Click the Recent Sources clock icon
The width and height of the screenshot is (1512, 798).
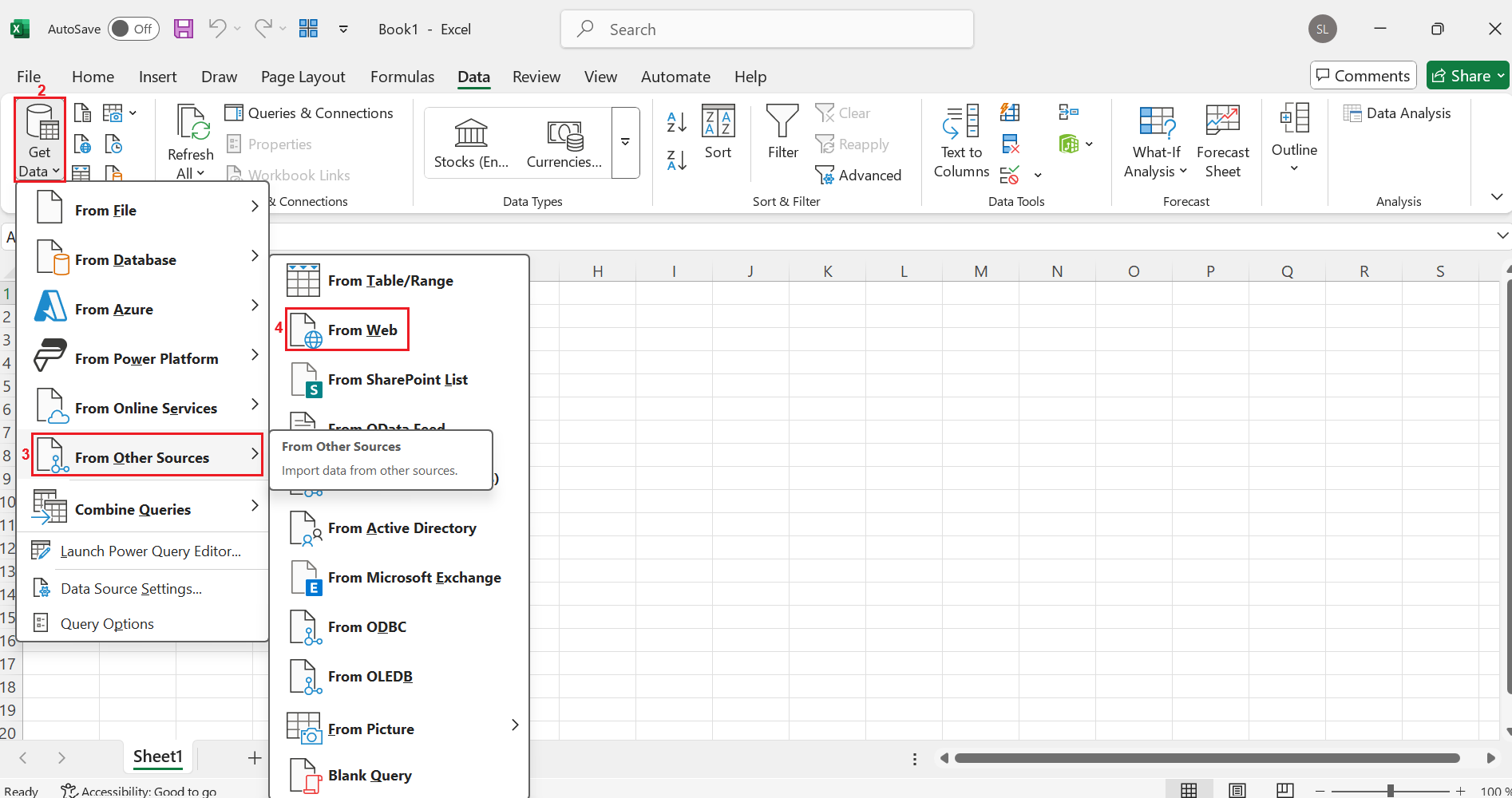tap(113, 144)
